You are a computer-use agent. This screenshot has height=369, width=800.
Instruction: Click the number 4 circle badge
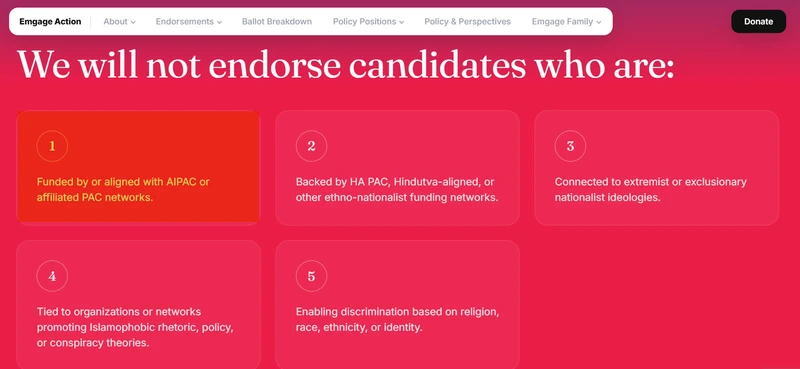coord(52,276)
